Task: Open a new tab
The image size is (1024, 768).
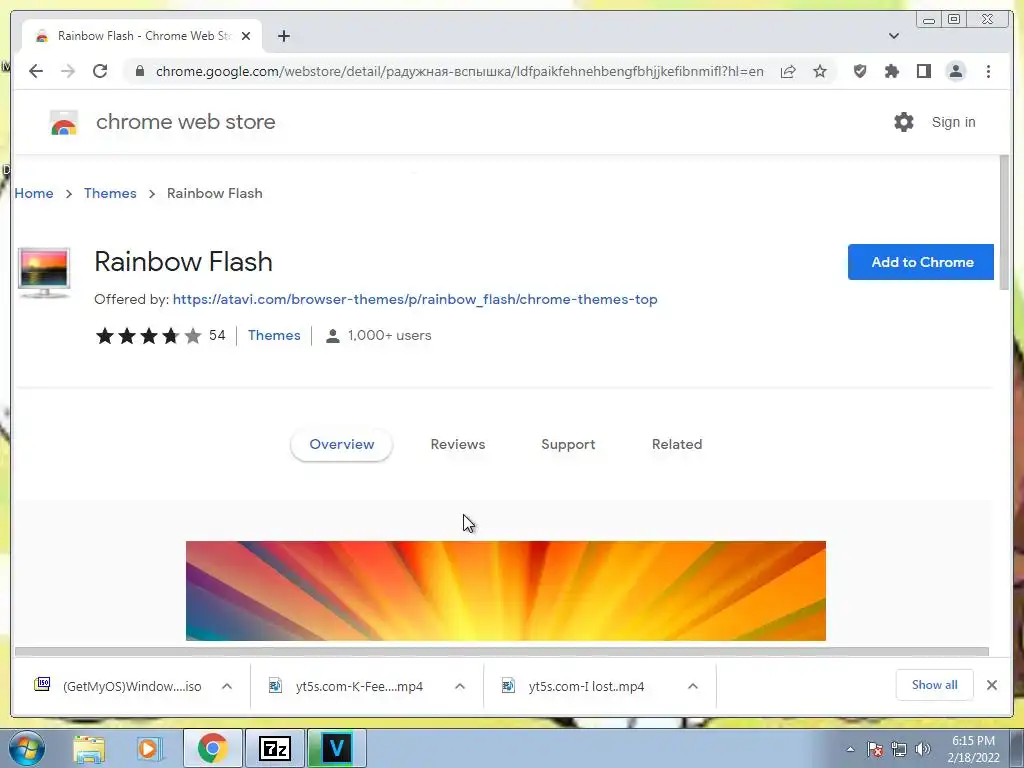Action: 283,36
